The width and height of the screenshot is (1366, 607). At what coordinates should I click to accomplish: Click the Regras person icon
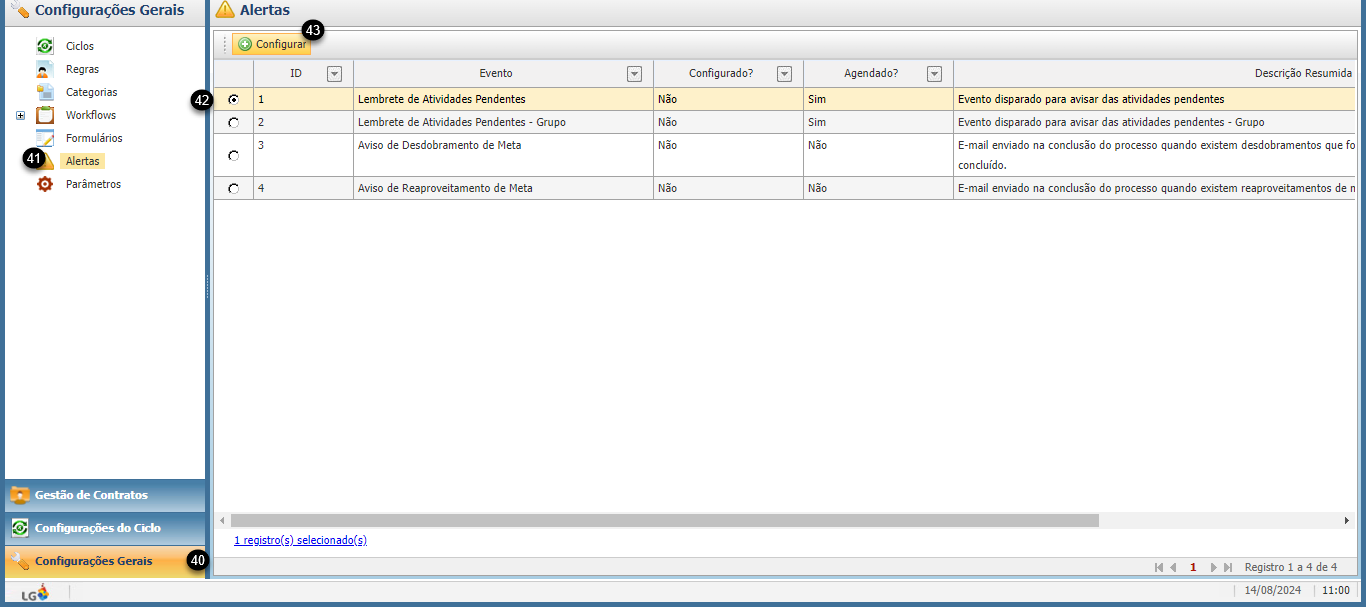(x=45, y=69)
